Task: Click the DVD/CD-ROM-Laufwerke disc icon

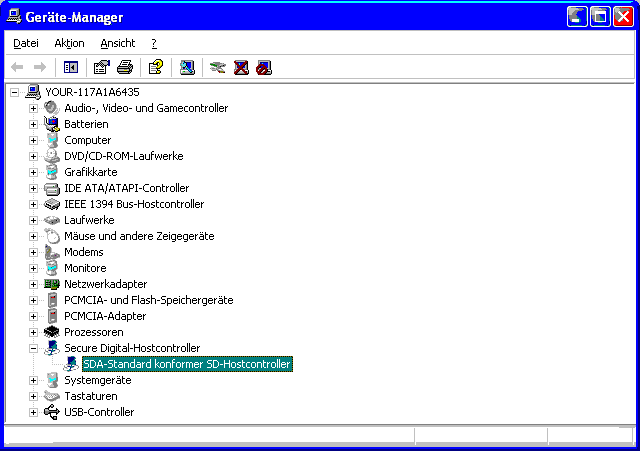Action: 52,156
